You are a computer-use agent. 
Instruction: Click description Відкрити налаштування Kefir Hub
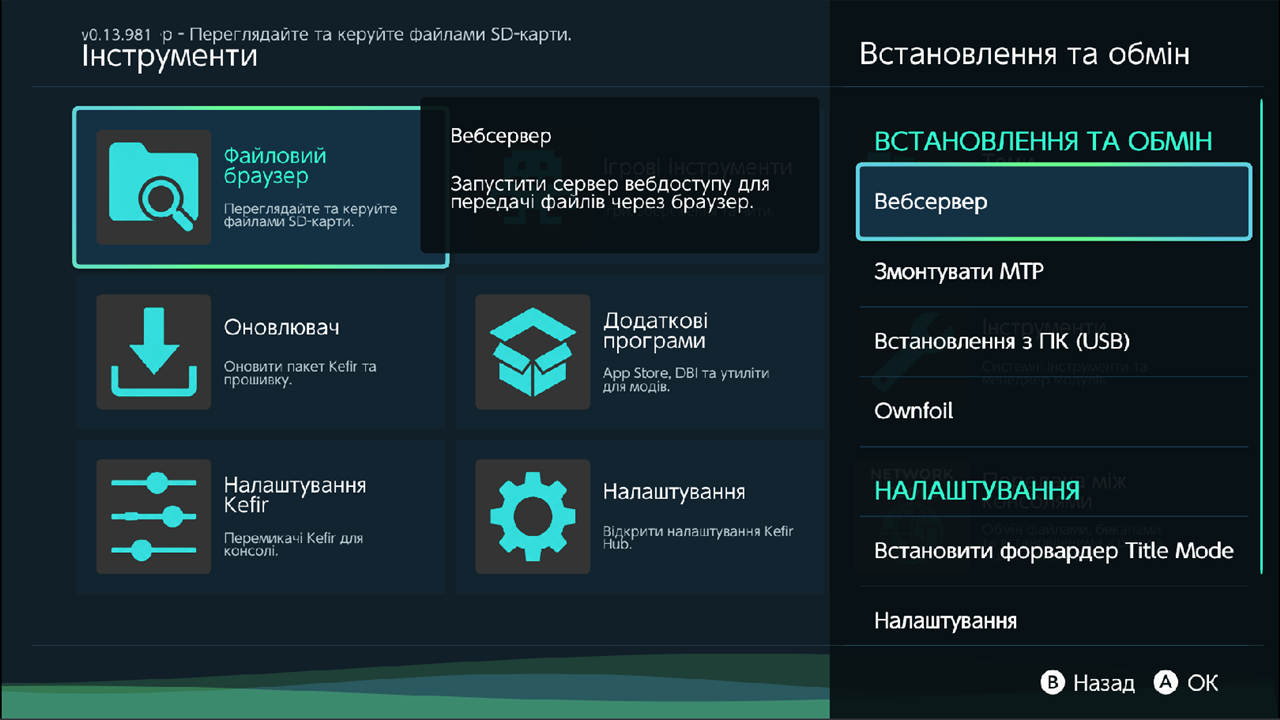click(x=698, y=538)
